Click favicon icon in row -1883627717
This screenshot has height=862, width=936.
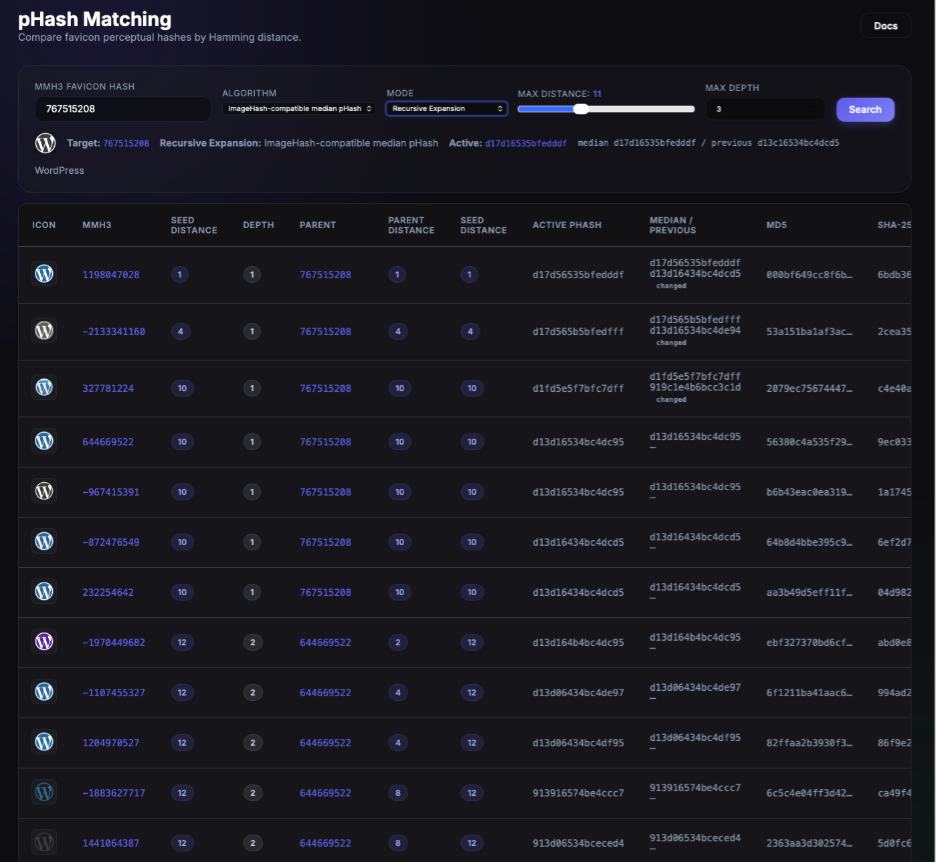(44, 792)
